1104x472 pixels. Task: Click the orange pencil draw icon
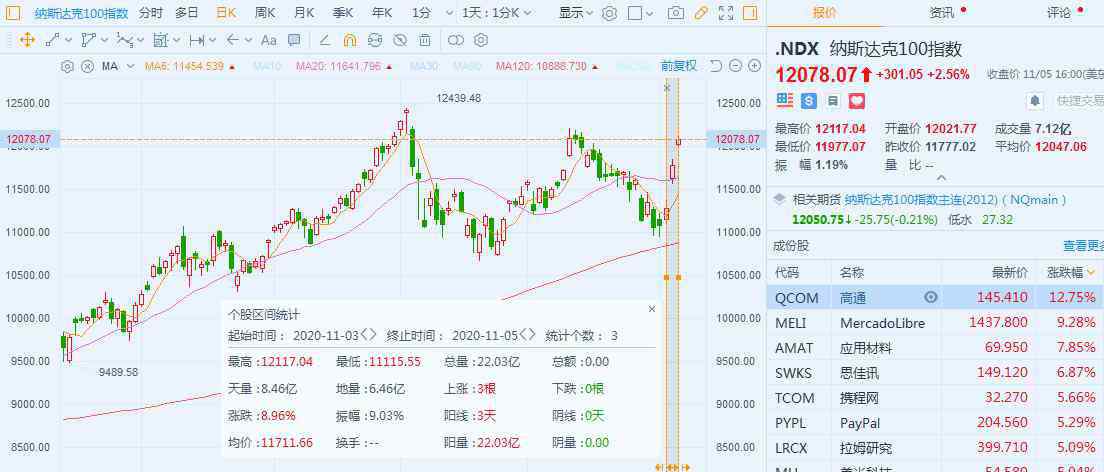(701, 13)
